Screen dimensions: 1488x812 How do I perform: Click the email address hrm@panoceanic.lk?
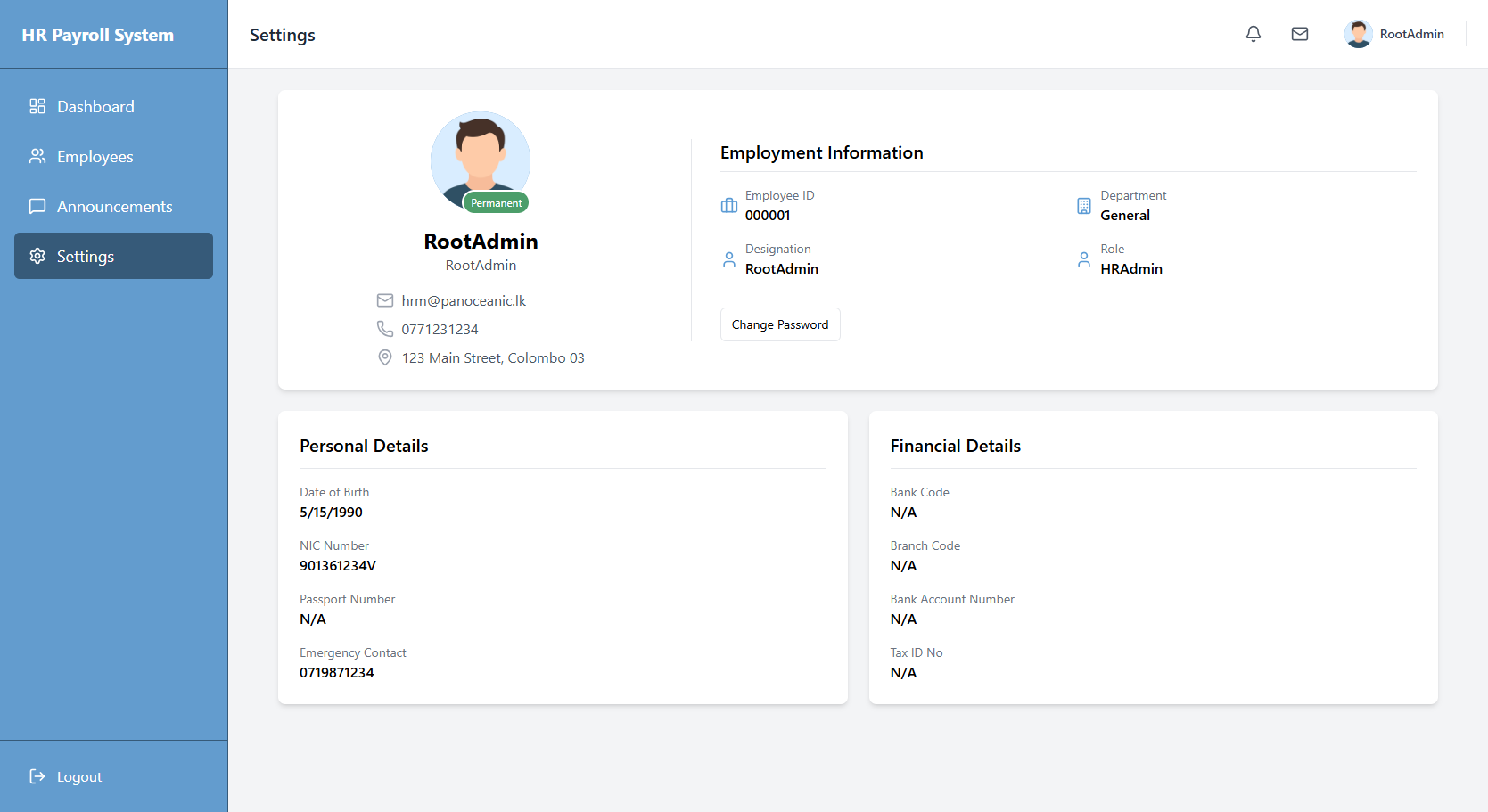[464, 300]
